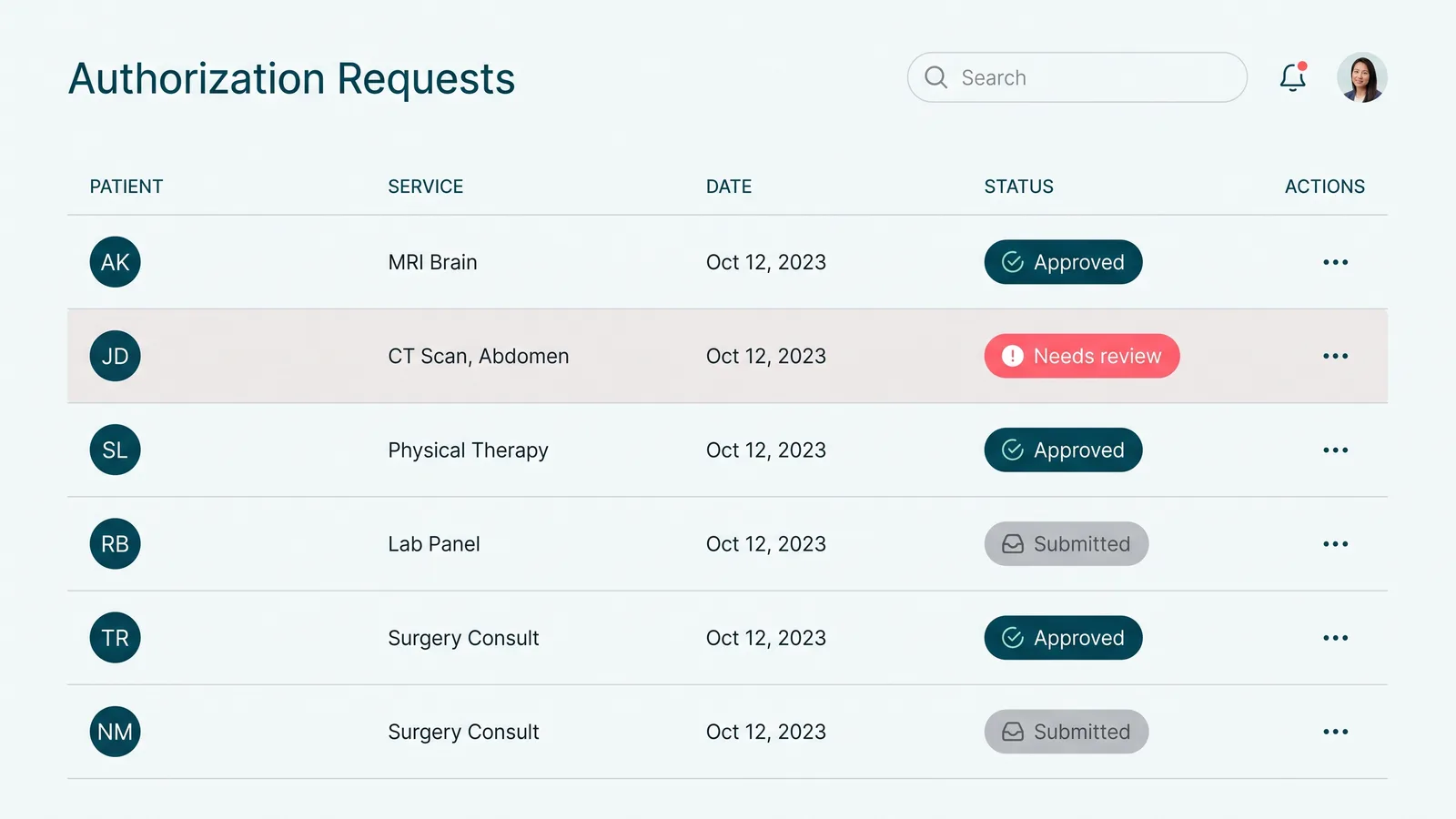Image resolution: width=1456 pixels, height=819 pixels.
Task: Sort by the STATUS column header
Action: point(1019,187)
